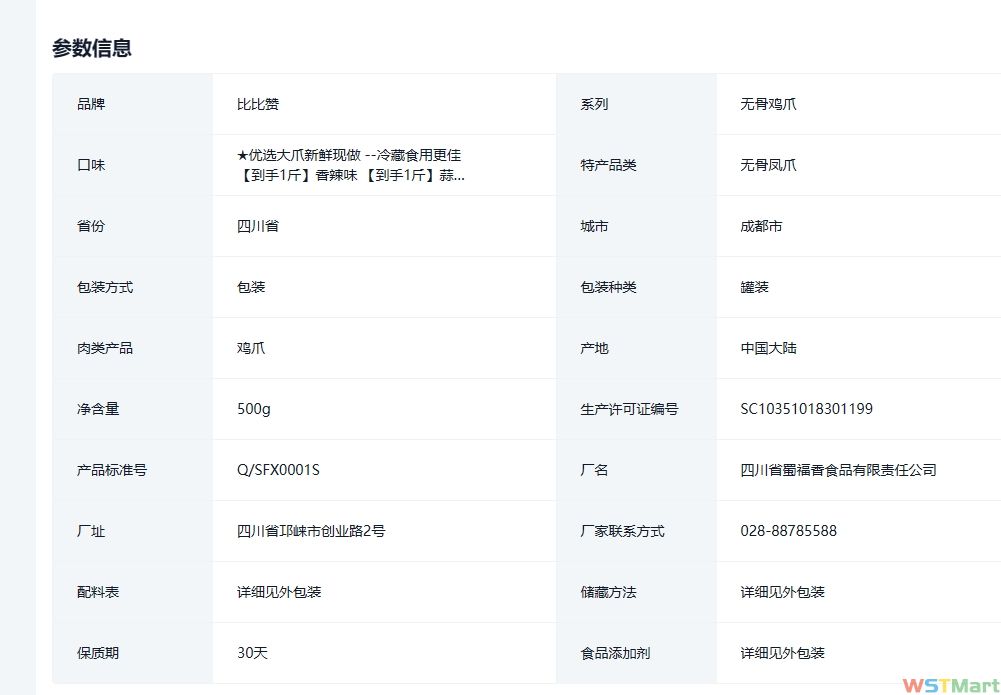Click the phone number 028-88785588
This screenshot has height=695, width=1001.
(x=788, y=531)
